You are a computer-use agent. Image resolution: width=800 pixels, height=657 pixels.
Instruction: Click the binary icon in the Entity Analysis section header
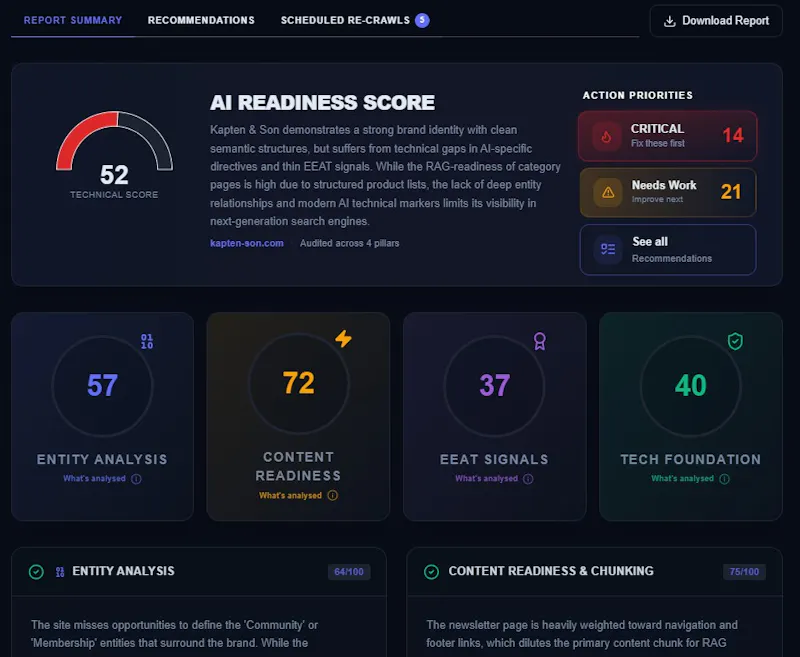coord(60,572)
